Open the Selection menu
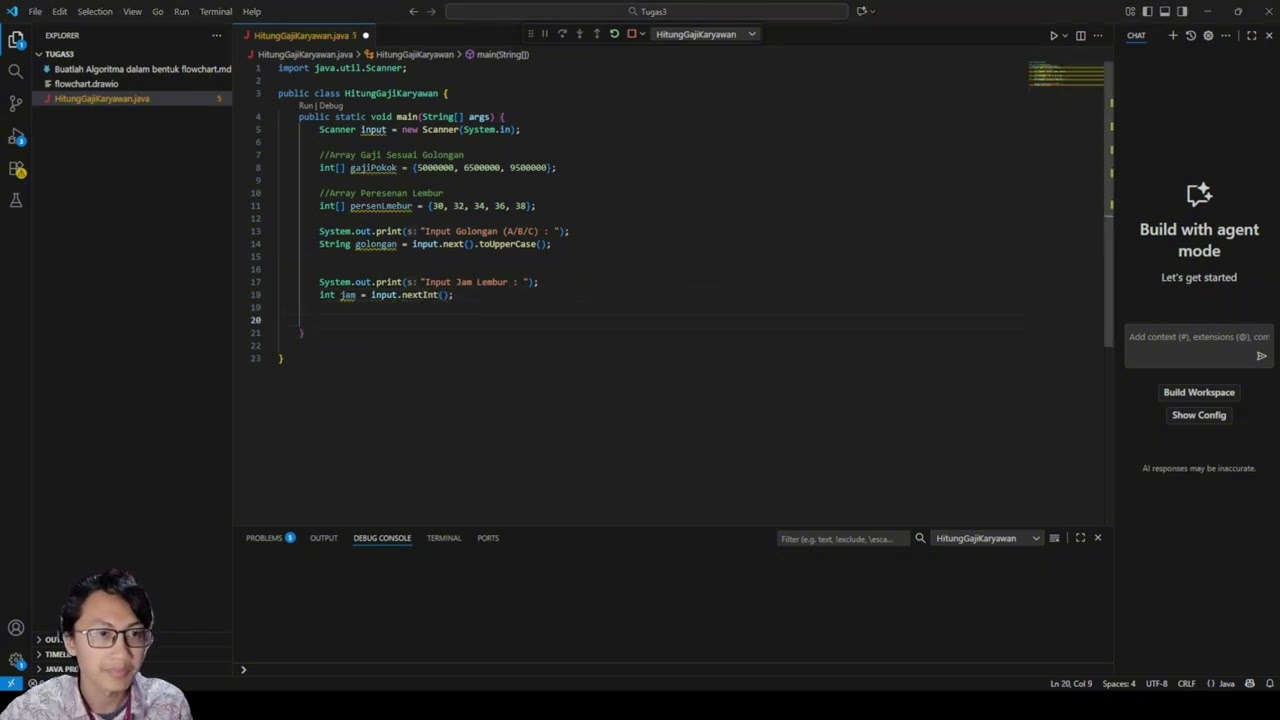 [95, 12]
